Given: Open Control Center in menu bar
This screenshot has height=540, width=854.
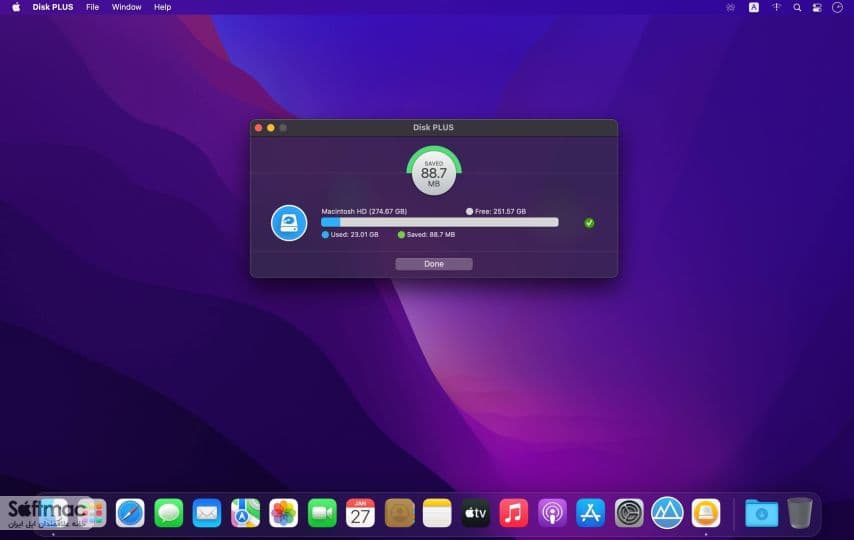Looking at the screenshot, I should [x=817, y=8].
